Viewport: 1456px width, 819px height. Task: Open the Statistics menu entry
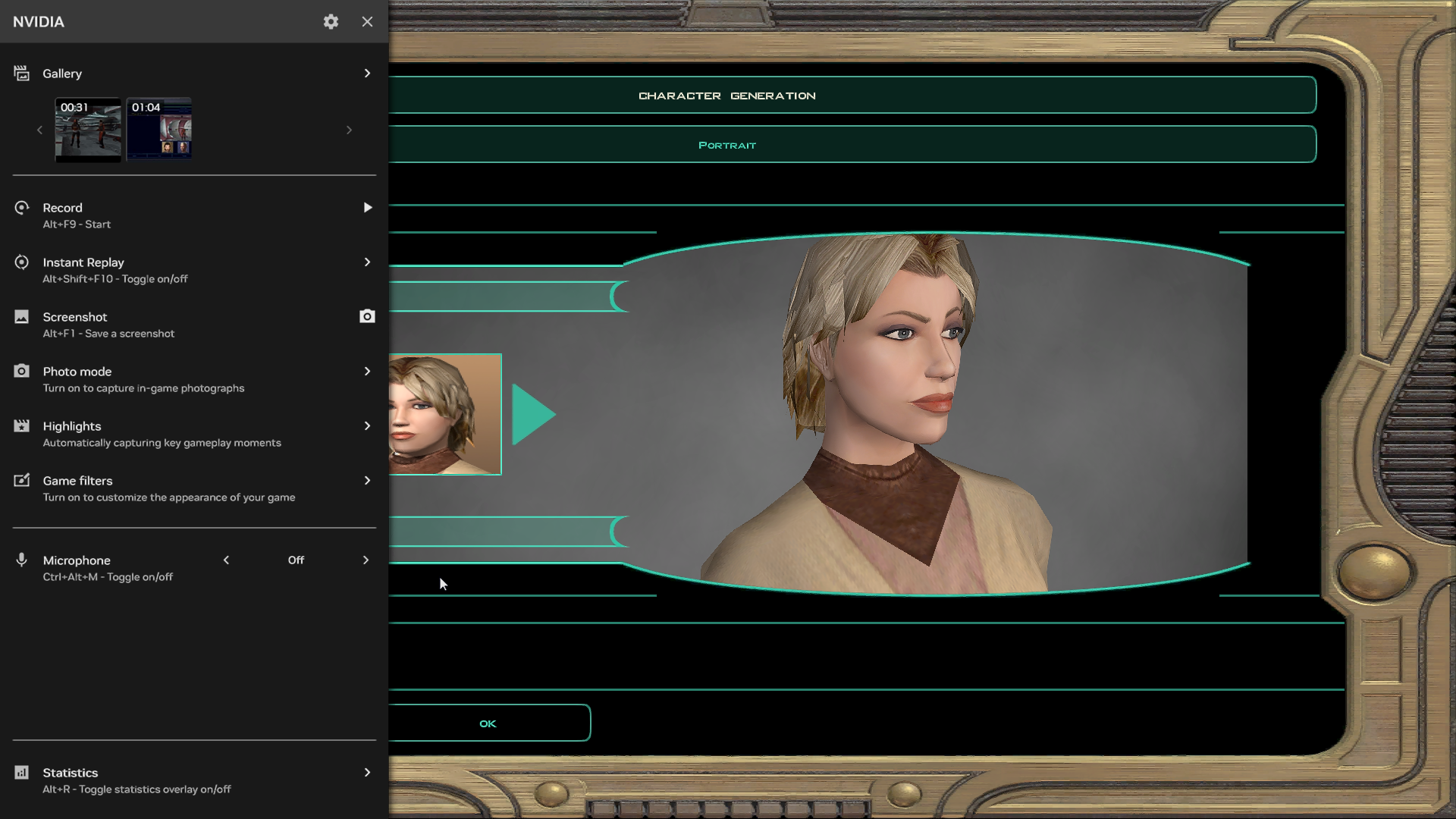tap(194, 780)
